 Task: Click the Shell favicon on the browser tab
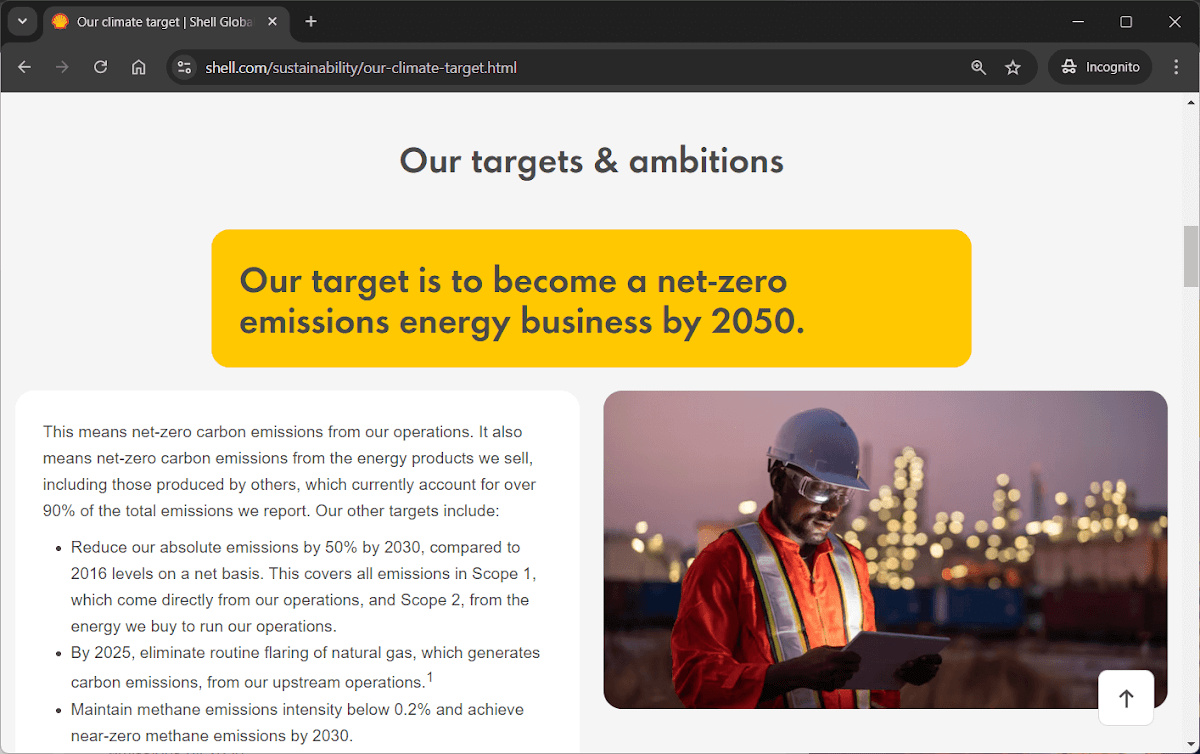tap(60, 21)
